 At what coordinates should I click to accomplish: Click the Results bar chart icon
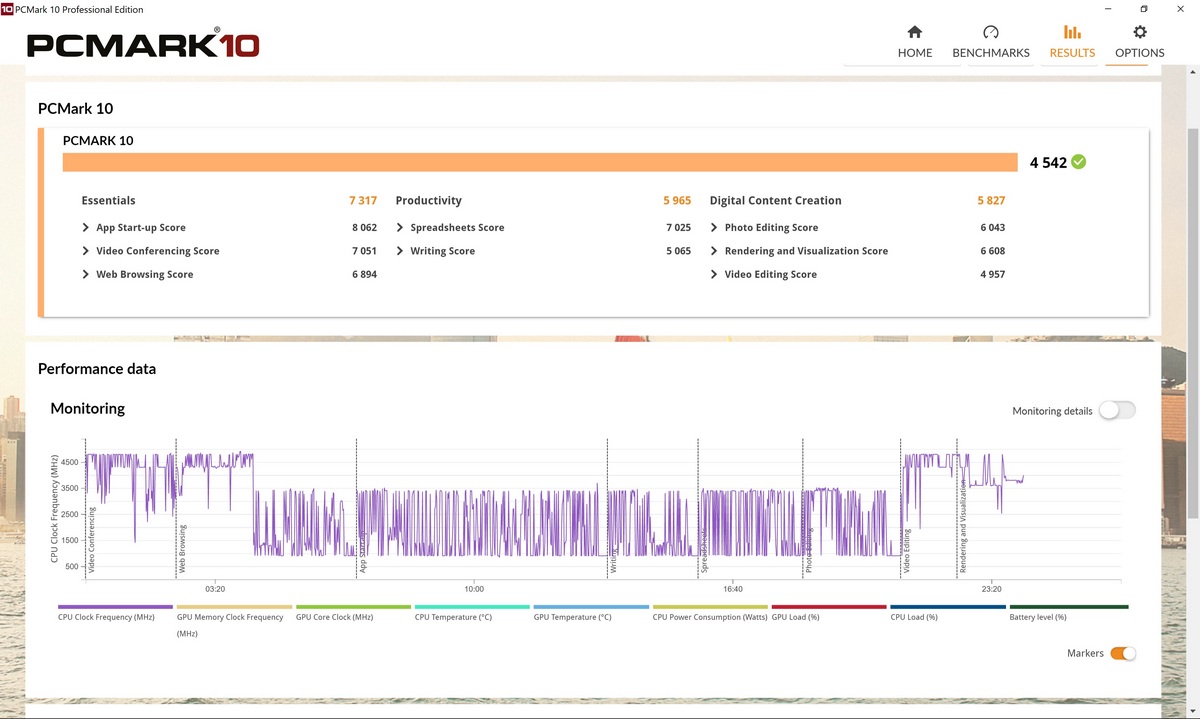coord(1072,32)
